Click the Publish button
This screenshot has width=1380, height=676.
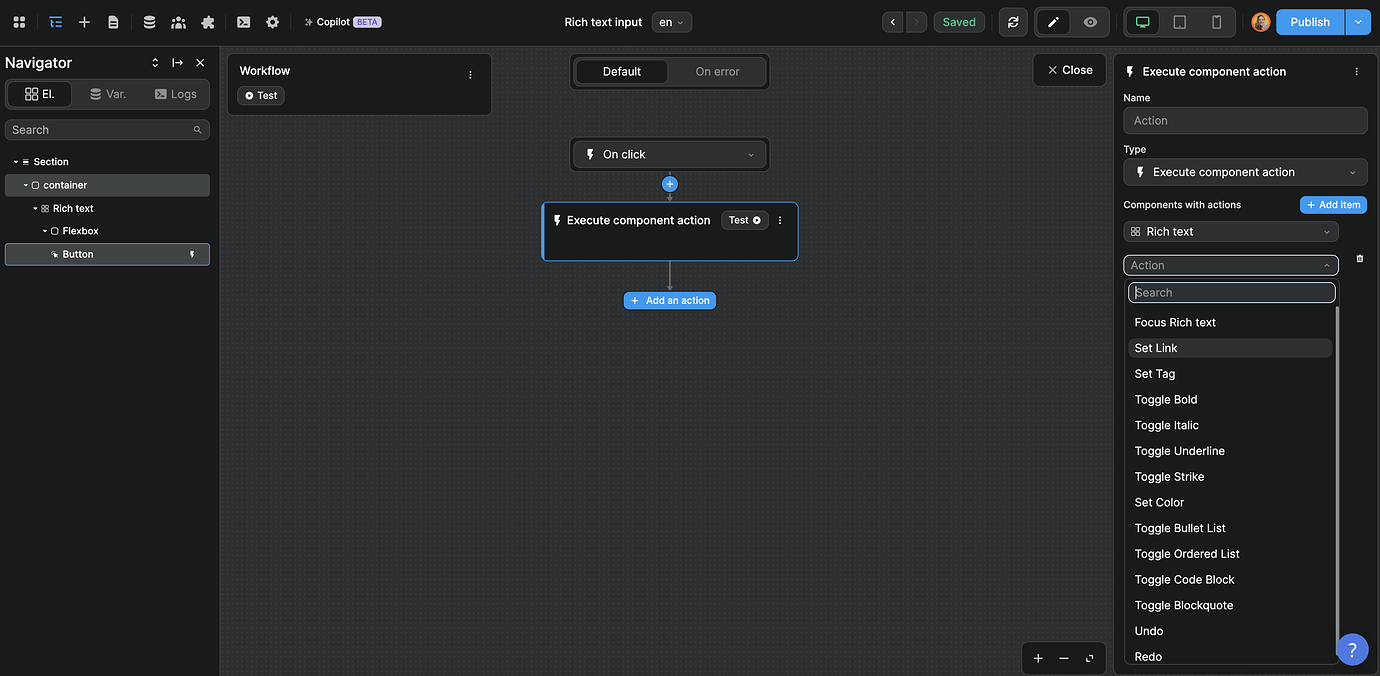click(x=1309, y=21)
